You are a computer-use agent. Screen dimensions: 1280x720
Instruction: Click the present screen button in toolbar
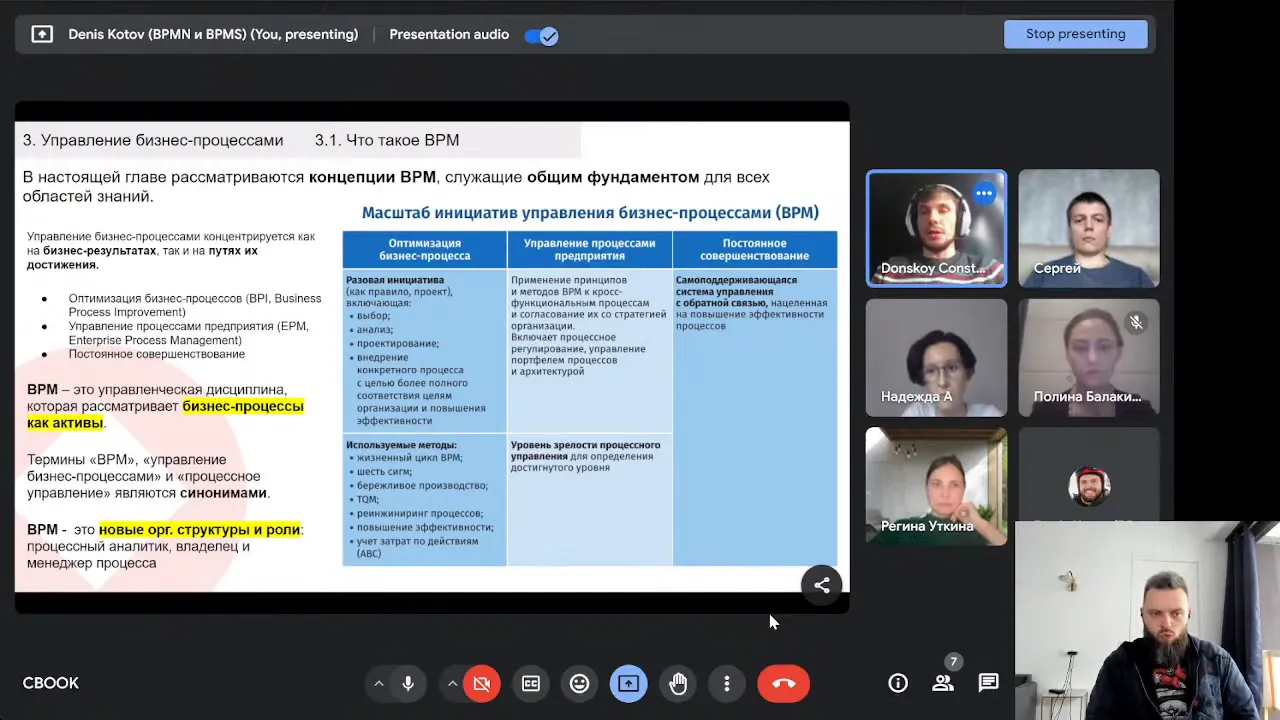(629, 683)
